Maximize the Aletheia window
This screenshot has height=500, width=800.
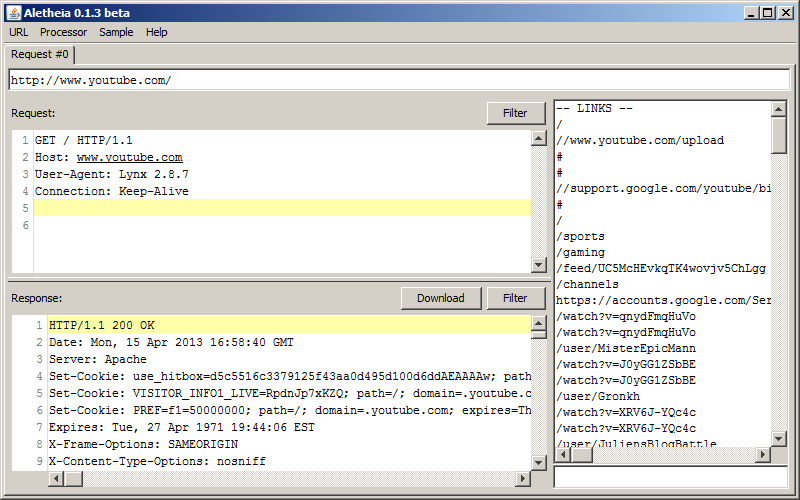(x=767, y=13)
